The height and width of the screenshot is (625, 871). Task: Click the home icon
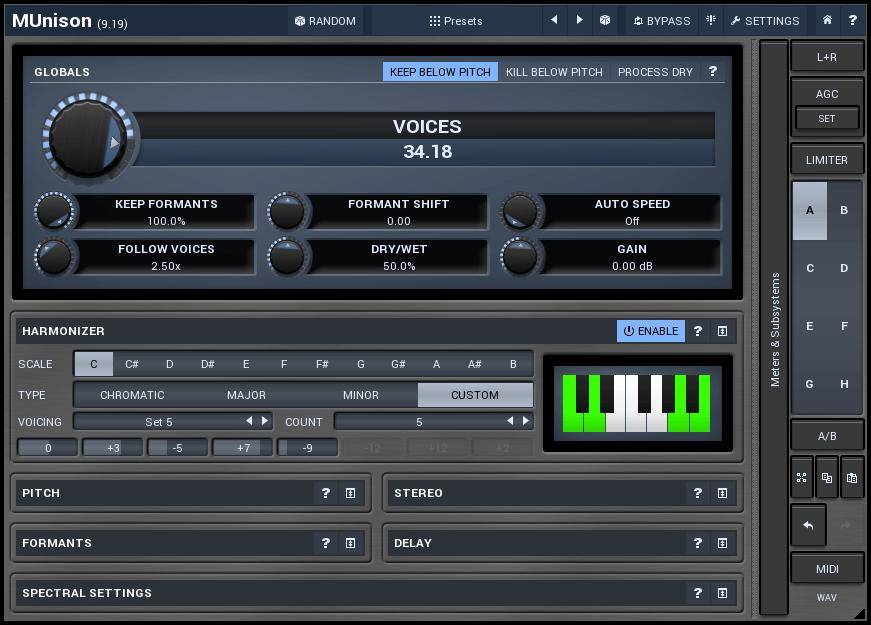click(827, 21)
